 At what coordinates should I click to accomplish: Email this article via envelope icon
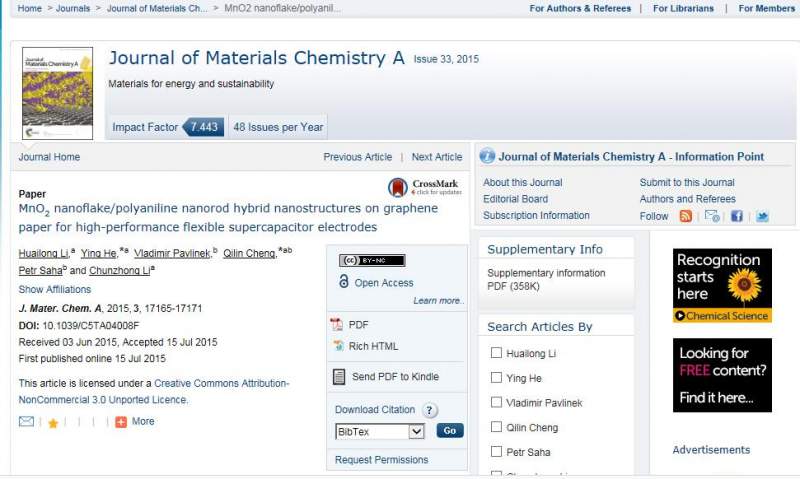point(27,422)
